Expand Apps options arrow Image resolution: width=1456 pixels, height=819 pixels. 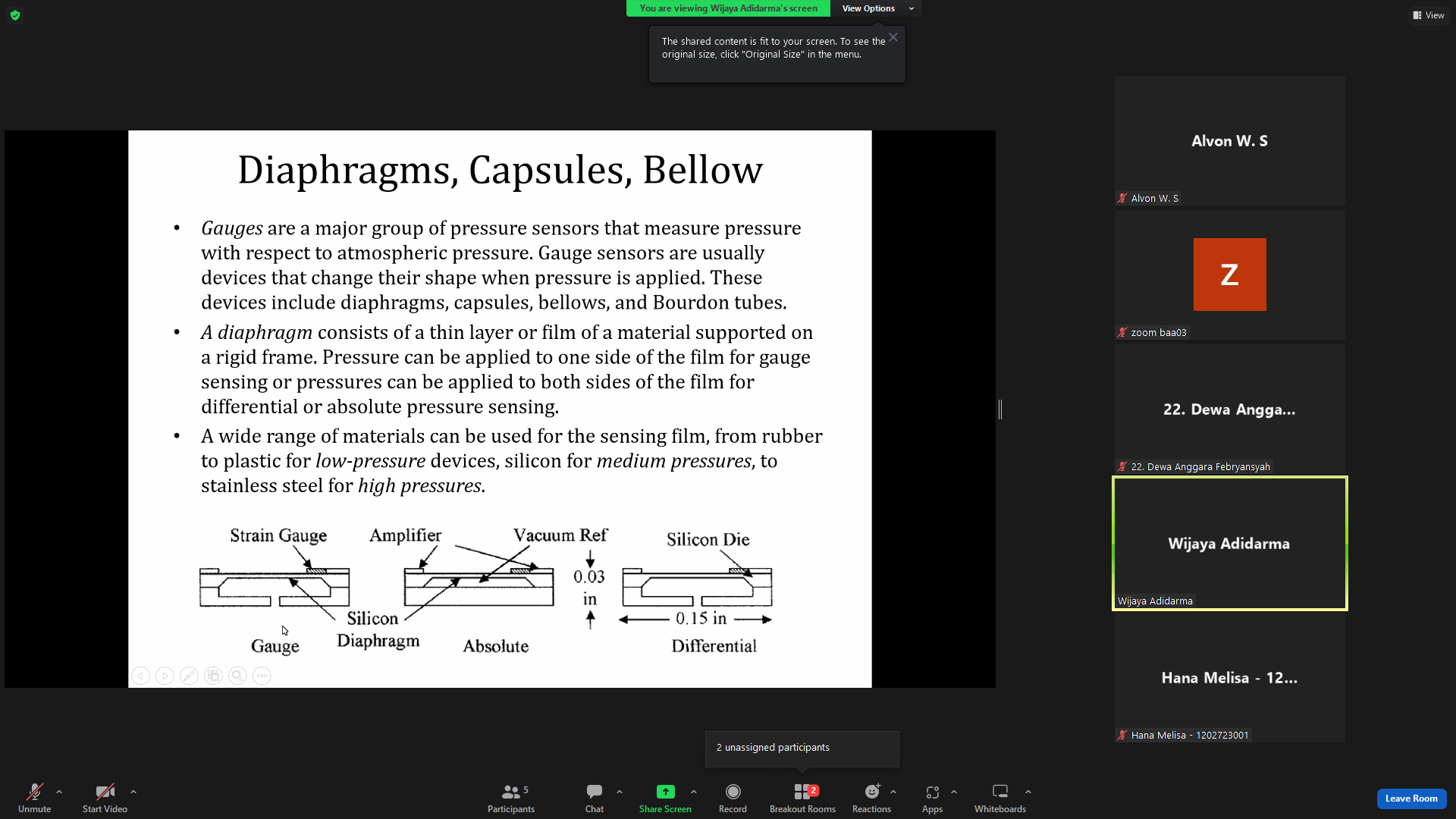pyautogui.click(x=954, y=792)
